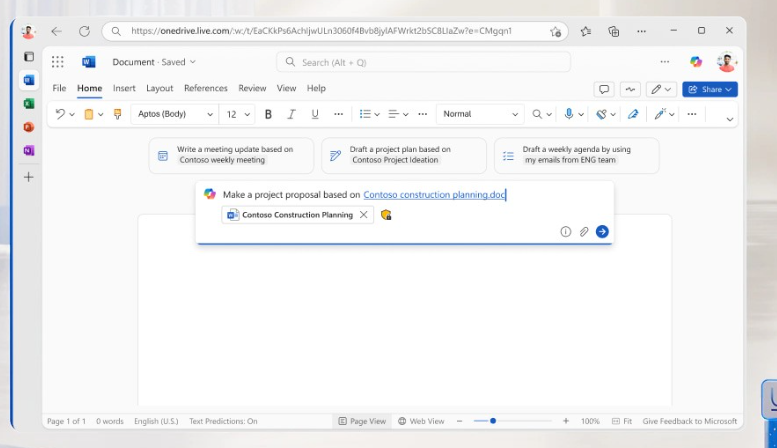This screenshot has height=448, width=777.
Task: Expand the Dictate microphone dropdown
Action: click(581, 114)
